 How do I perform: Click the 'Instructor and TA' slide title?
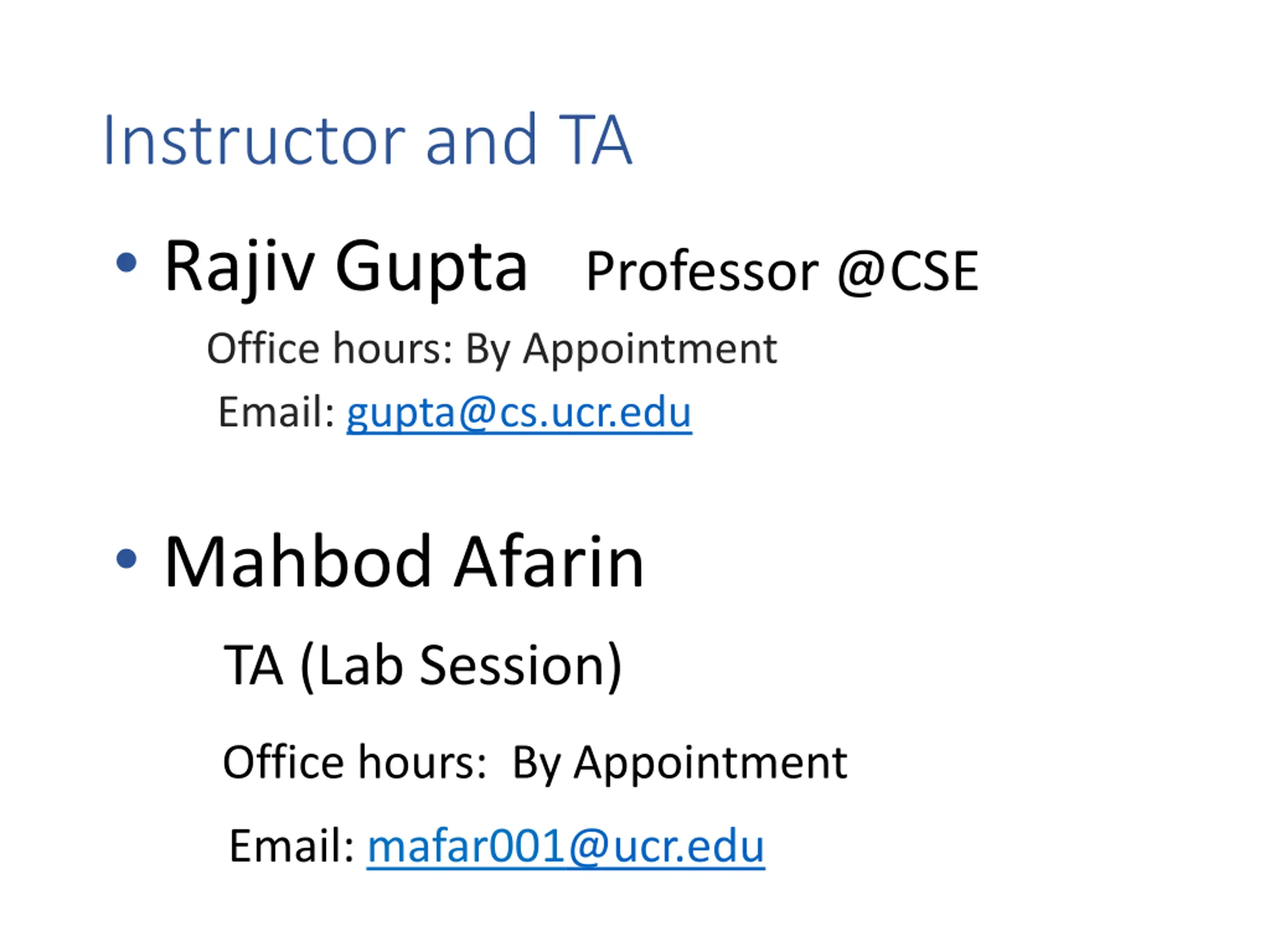click(x=368, y=139)
